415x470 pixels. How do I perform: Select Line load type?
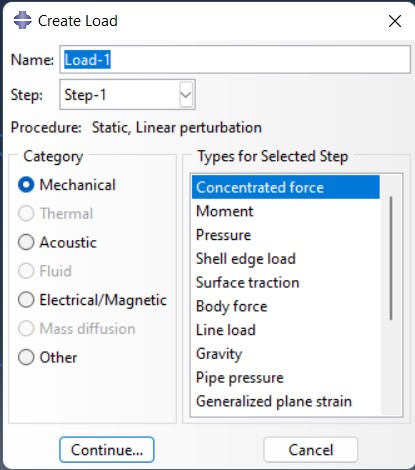(286, 330)
